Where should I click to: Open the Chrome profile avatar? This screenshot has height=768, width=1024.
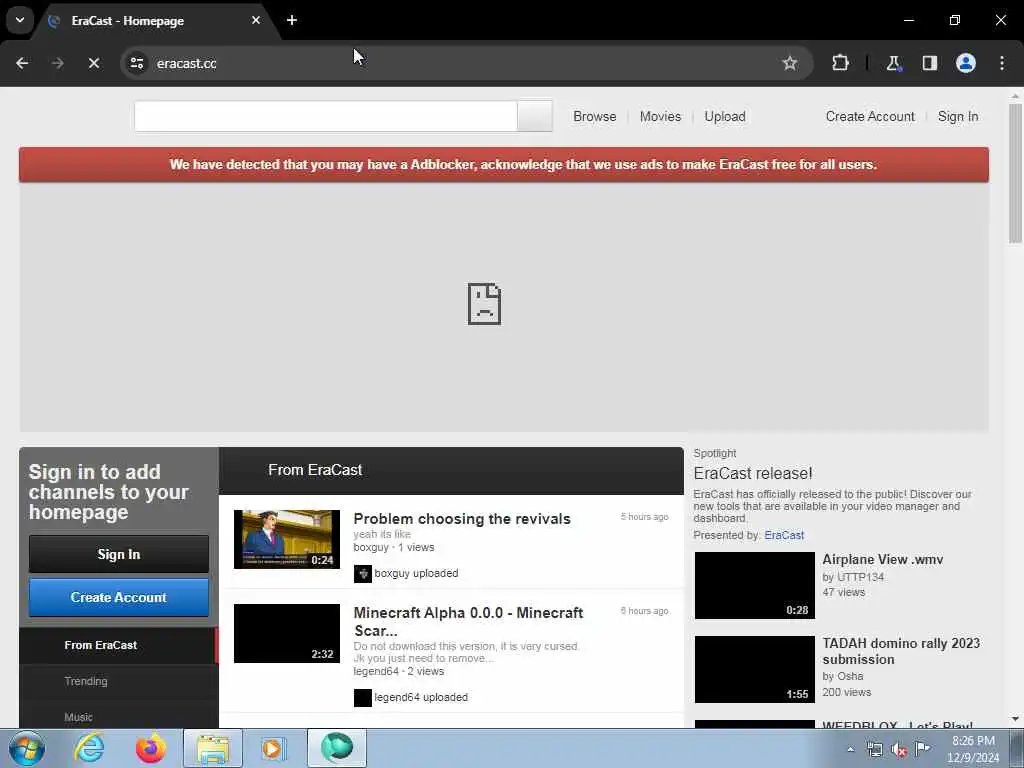[x=966, y=63]
